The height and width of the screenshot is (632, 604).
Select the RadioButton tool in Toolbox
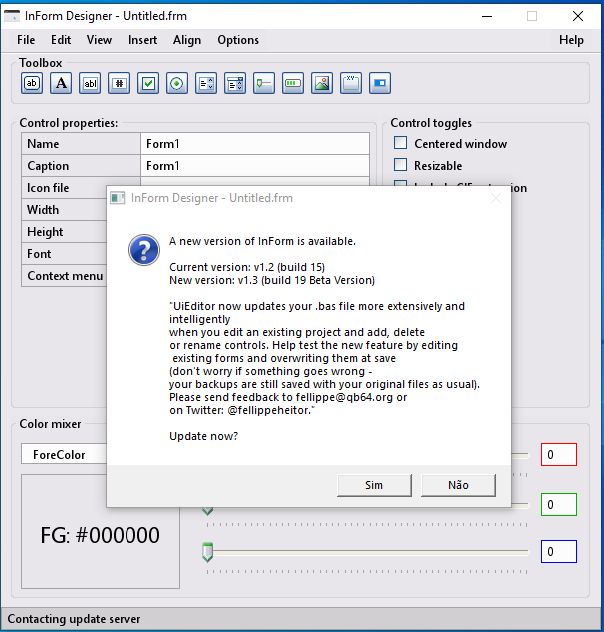coord(177,83)
